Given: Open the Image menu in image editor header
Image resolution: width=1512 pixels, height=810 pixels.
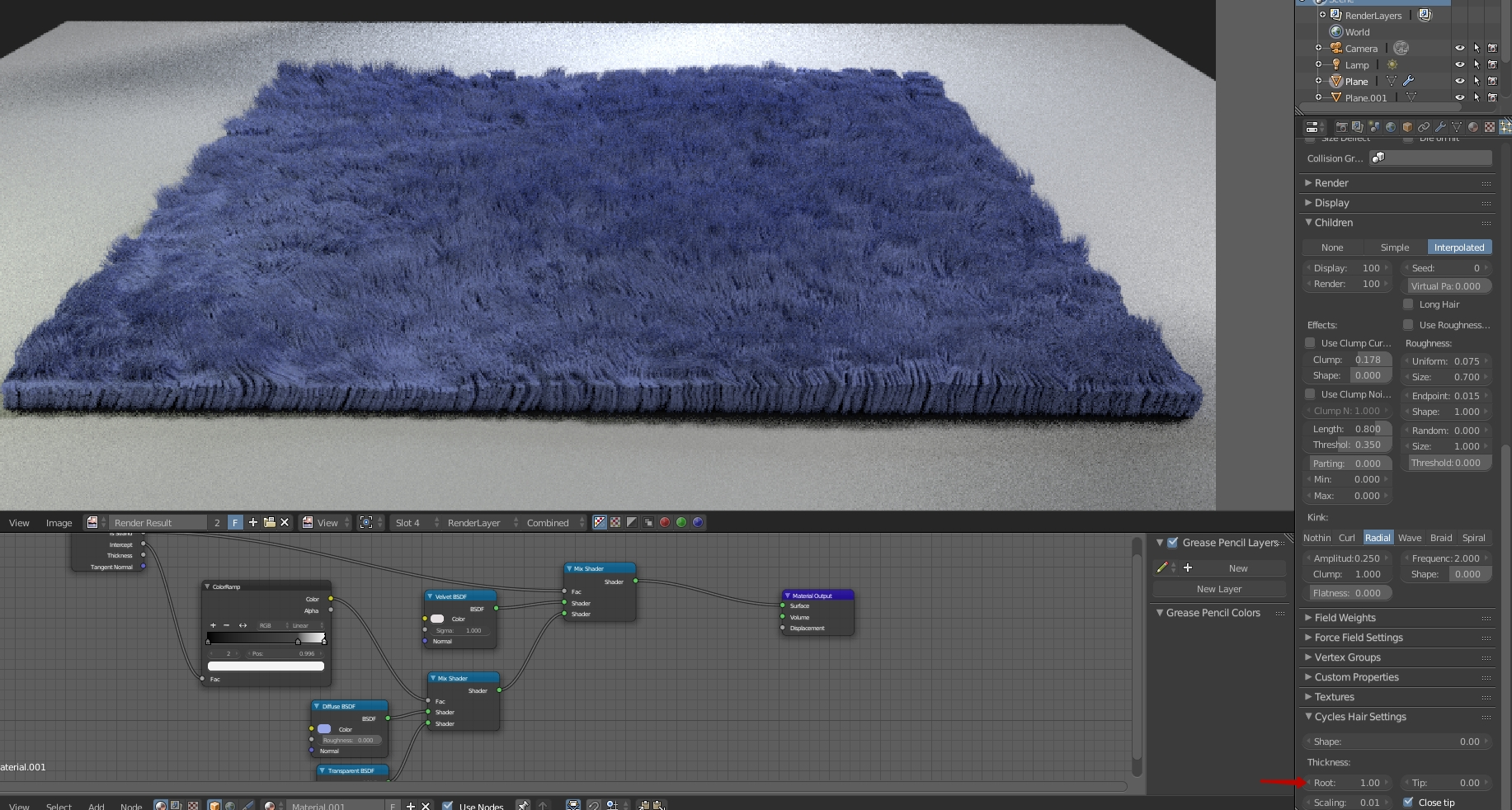Looking at the screenshot, I should click(x=59, y=523).
